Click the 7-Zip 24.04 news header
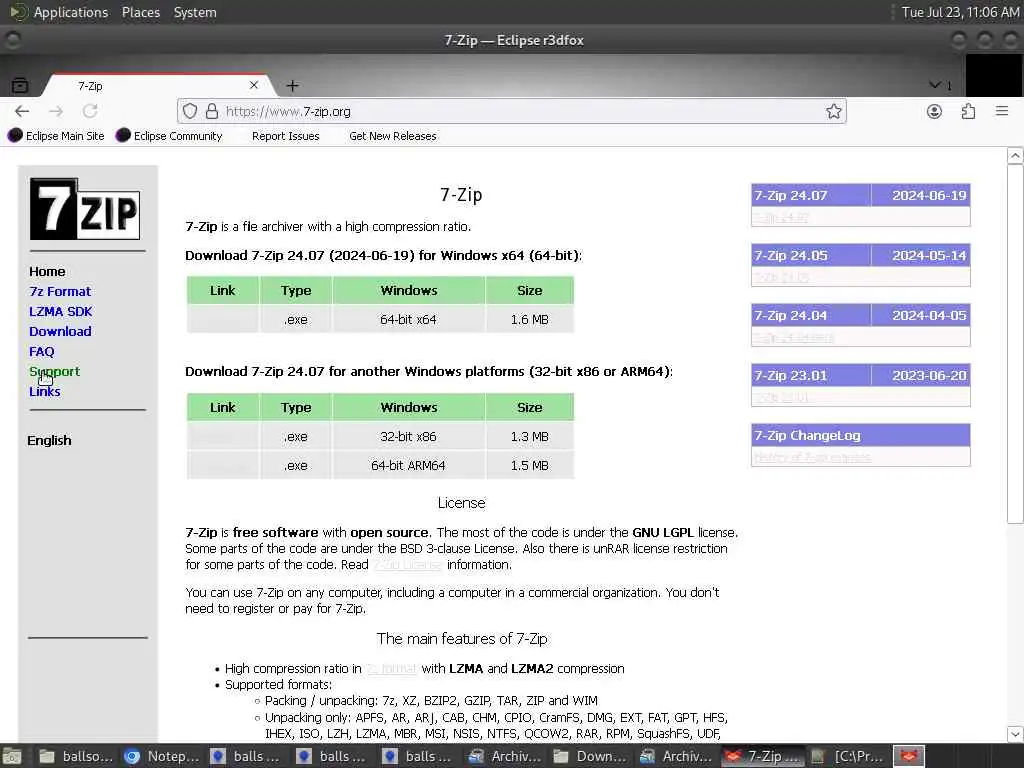The height and width of the screenshot is (768, 1024). 861,315
